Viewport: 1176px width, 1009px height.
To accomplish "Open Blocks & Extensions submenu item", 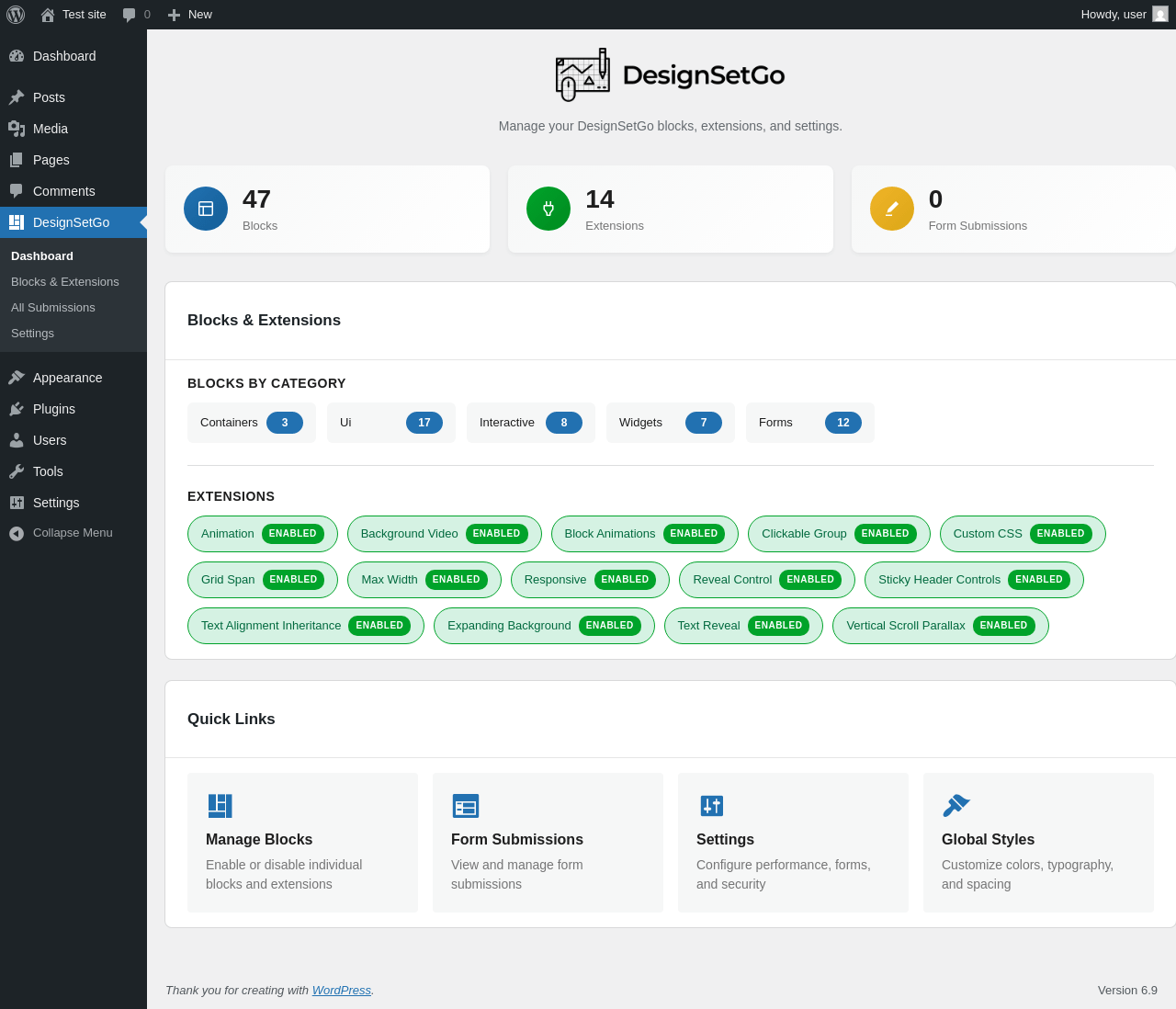I will [x=65, y=282].
